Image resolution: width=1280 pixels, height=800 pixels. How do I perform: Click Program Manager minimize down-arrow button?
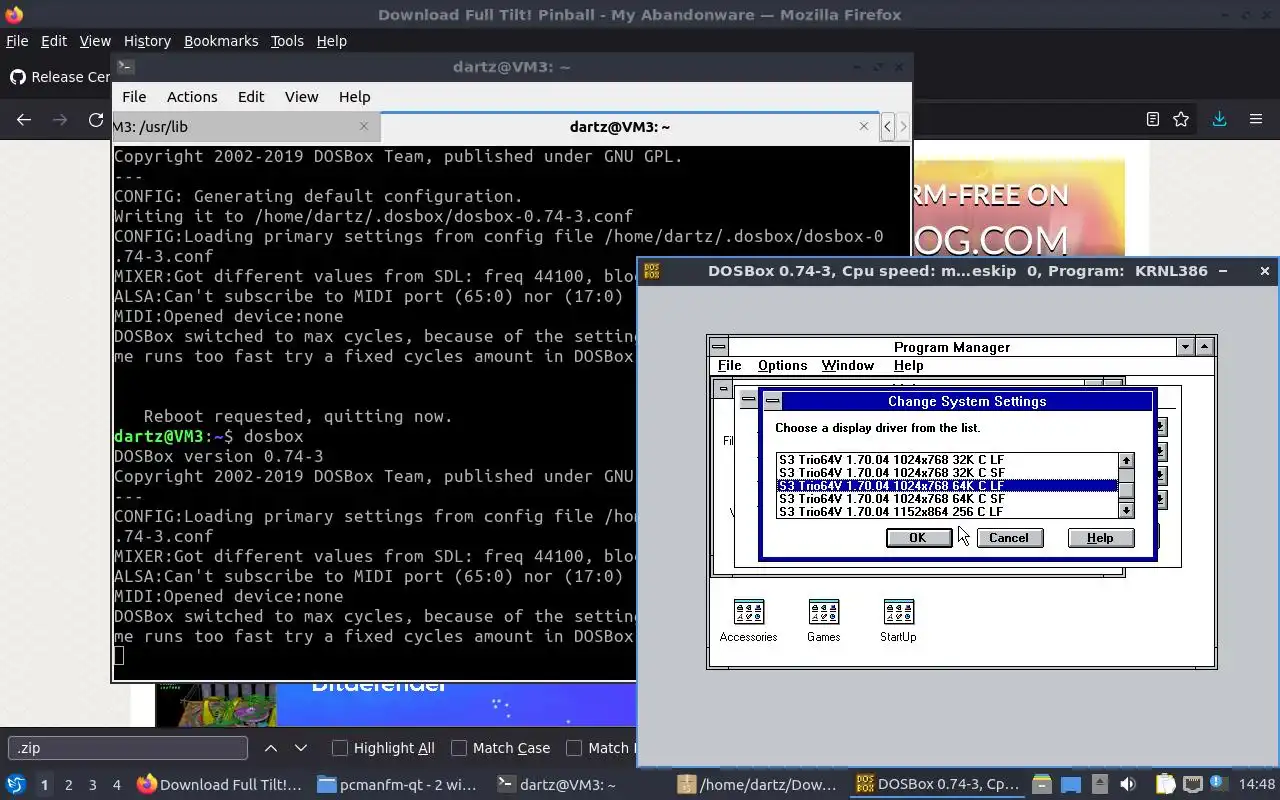[x=1185, y=347]
